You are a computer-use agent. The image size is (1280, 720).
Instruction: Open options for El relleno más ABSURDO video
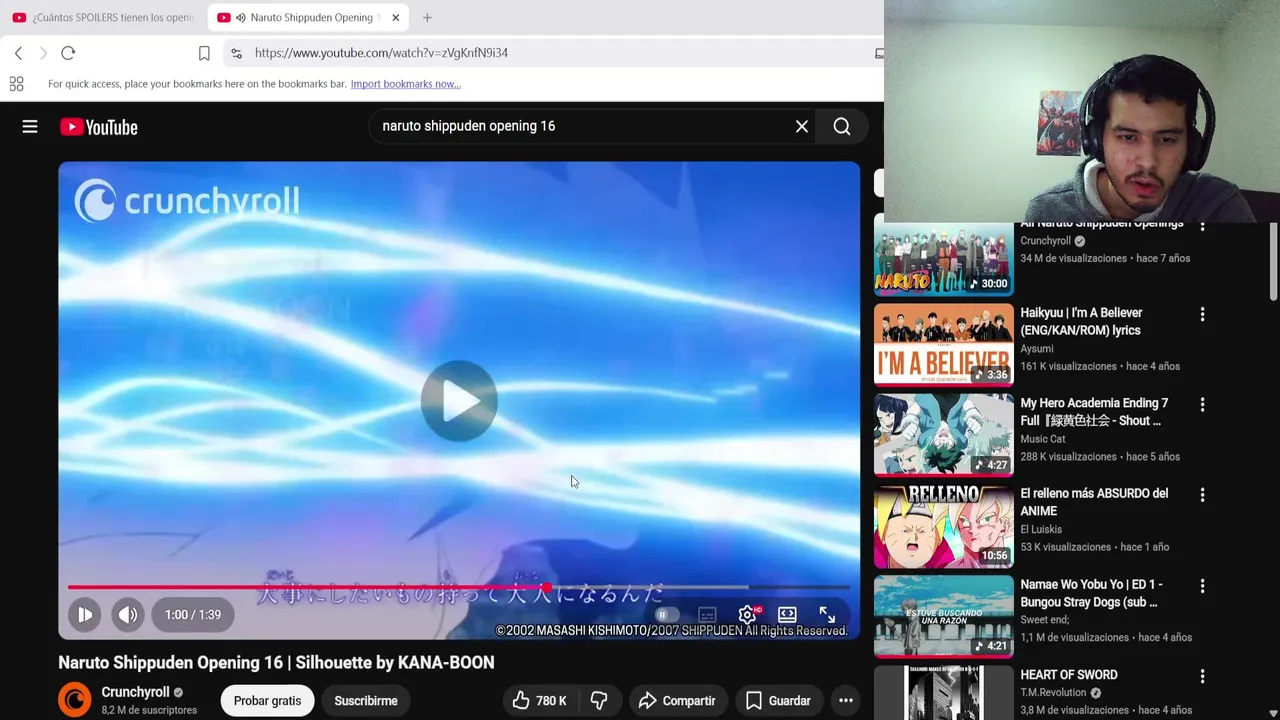click(x=1202, y=495)
